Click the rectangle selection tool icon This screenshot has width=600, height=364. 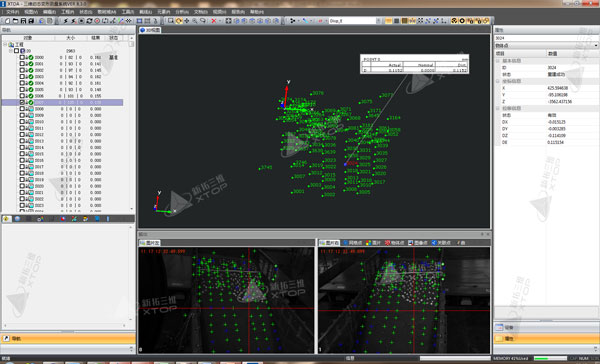(x=171, y=21)
